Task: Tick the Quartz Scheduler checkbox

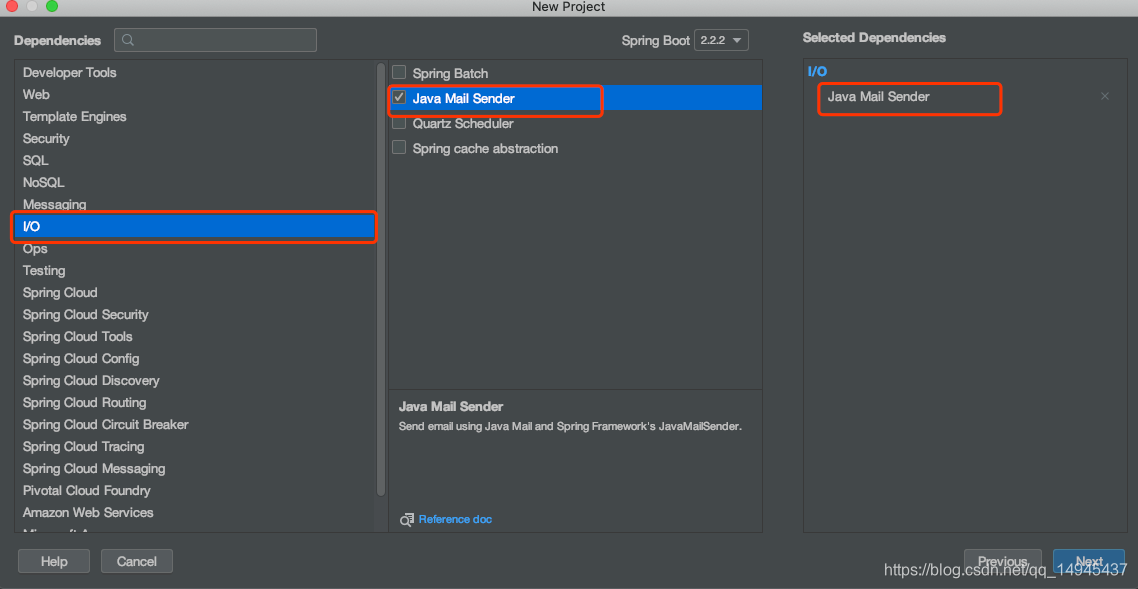Action: coord(399,123)
